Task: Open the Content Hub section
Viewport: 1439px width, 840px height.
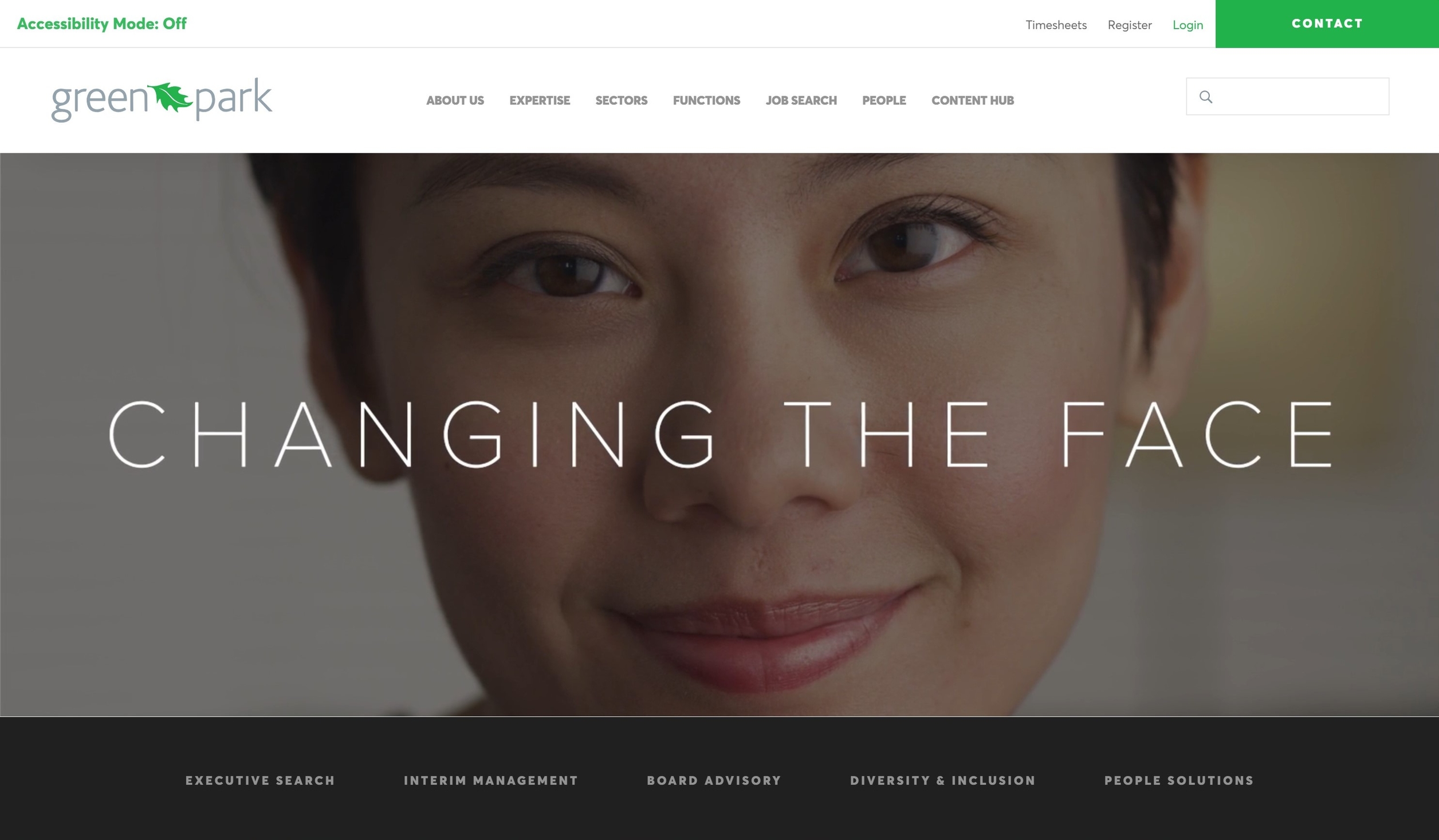Action: [x=973, y=100]
